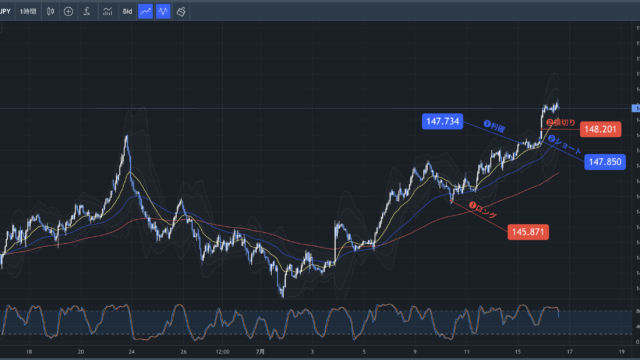
Task: Select the eraser clear-drawings icon
Action: pyautogui.click(x=181, y=11)
